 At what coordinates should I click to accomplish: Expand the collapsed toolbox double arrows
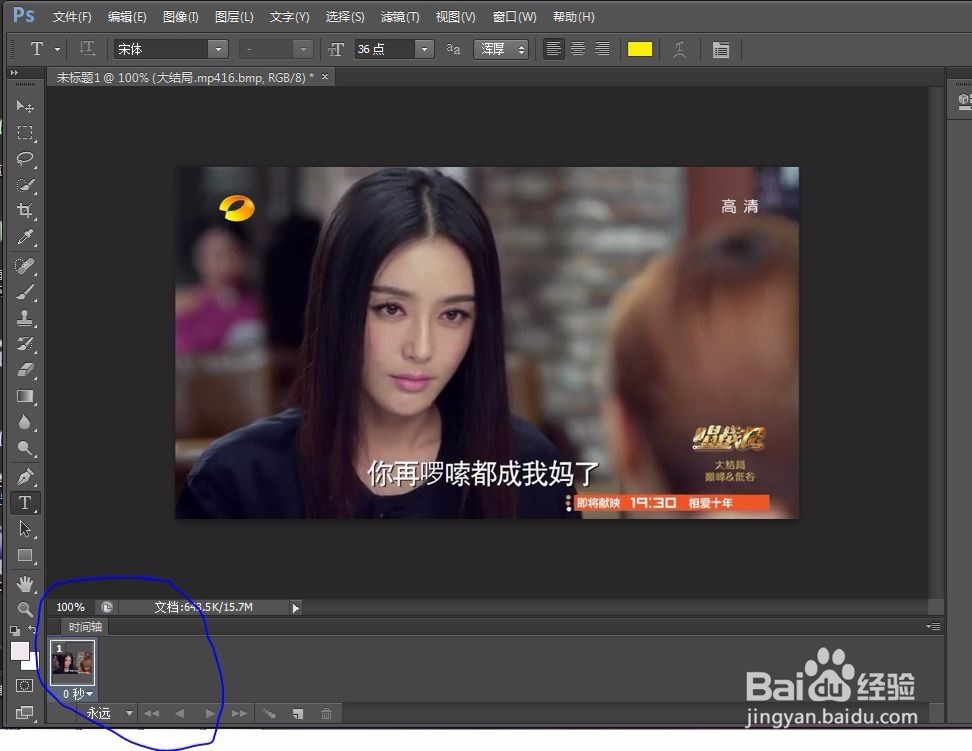[14, 73]
